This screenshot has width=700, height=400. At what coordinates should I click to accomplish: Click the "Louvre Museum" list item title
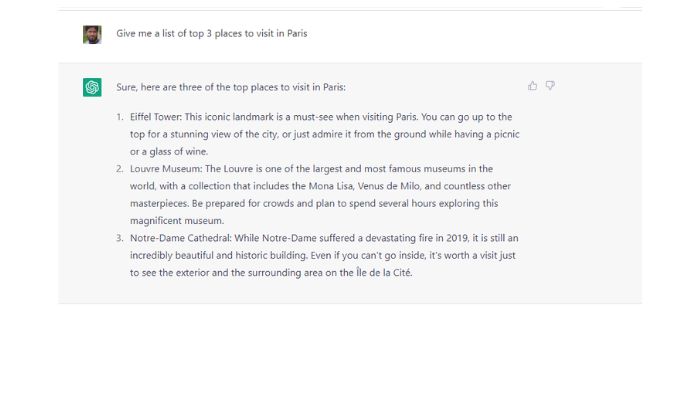(166, 169)
